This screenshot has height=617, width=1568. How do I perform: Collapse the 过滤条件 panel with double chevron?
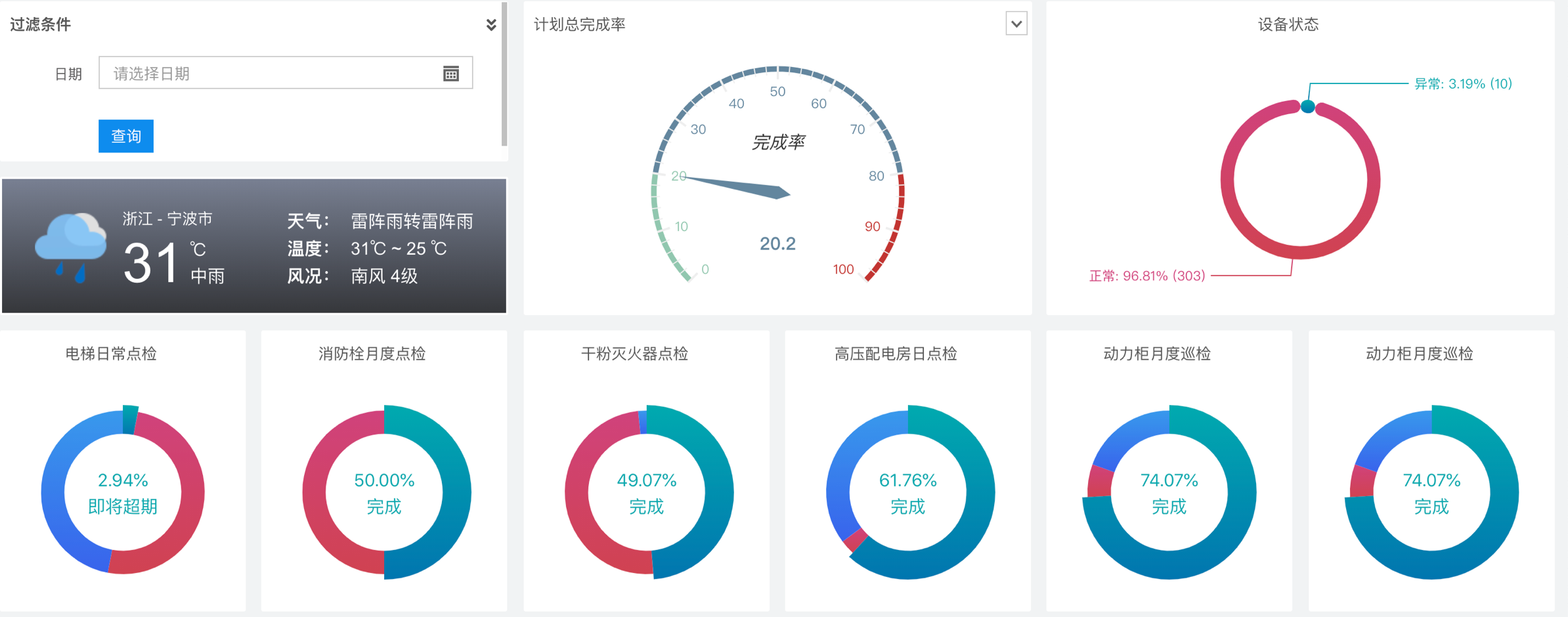point(491,25)
